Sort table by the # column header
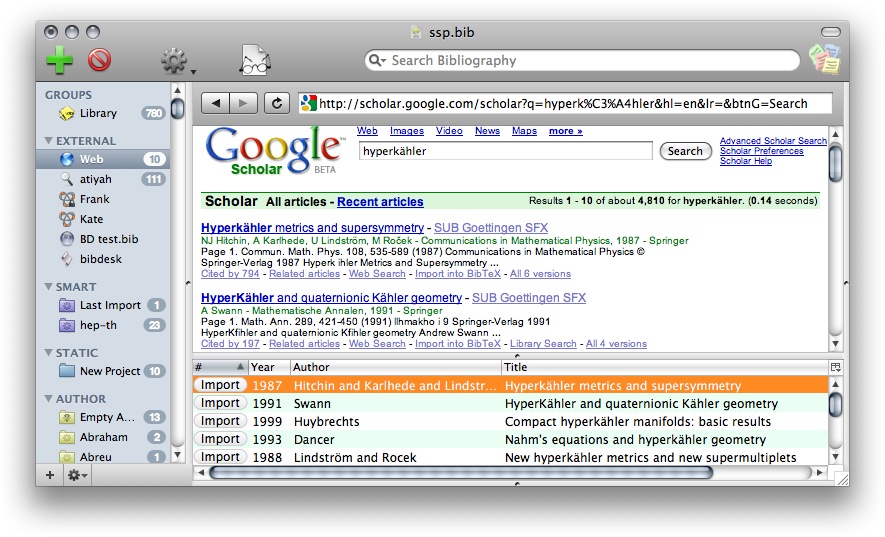Screen dimensions: 885x537 [x=220, y=367]
